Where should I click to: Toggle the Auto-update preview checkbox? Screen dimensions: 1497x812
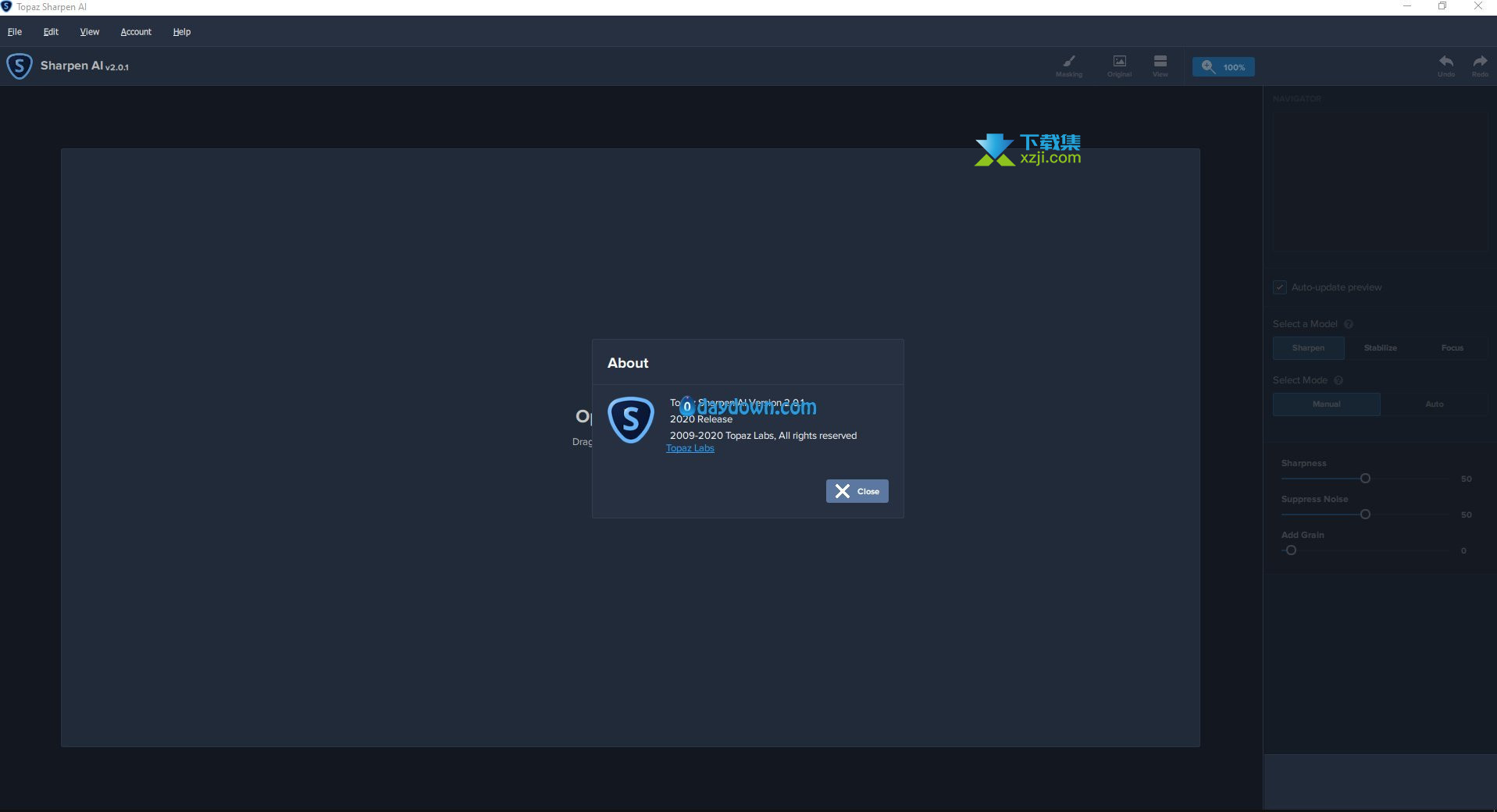[x=1280, y=287]
